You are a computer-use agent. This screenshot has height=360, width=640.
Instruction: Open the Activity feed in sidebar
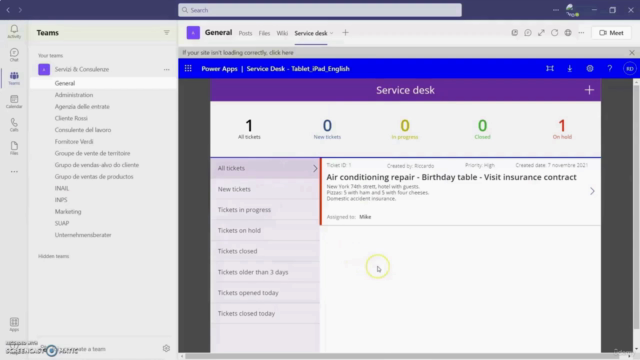(x=14, y=31)
